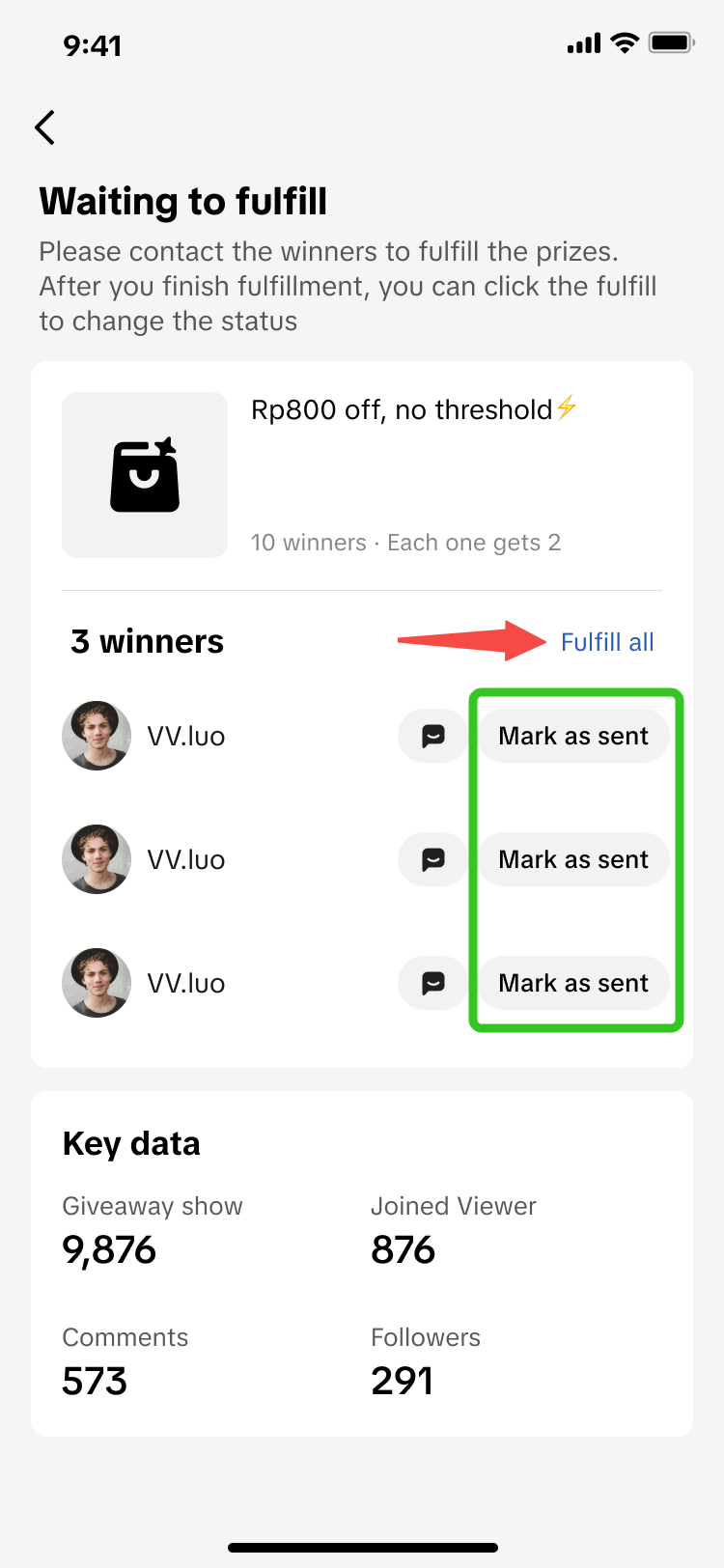Tap the Comments count 573

tap(95, 1382)
